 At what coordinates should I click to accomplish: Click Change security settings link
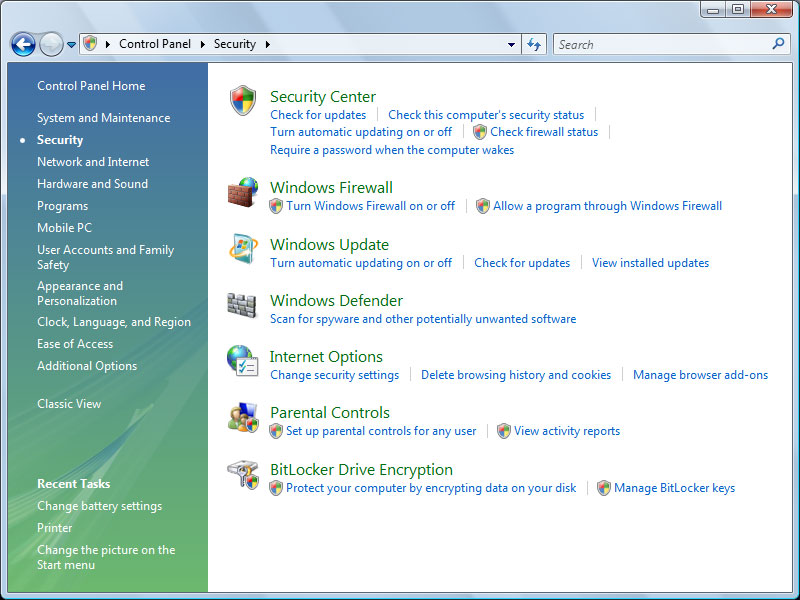click(x=335, y=376)
